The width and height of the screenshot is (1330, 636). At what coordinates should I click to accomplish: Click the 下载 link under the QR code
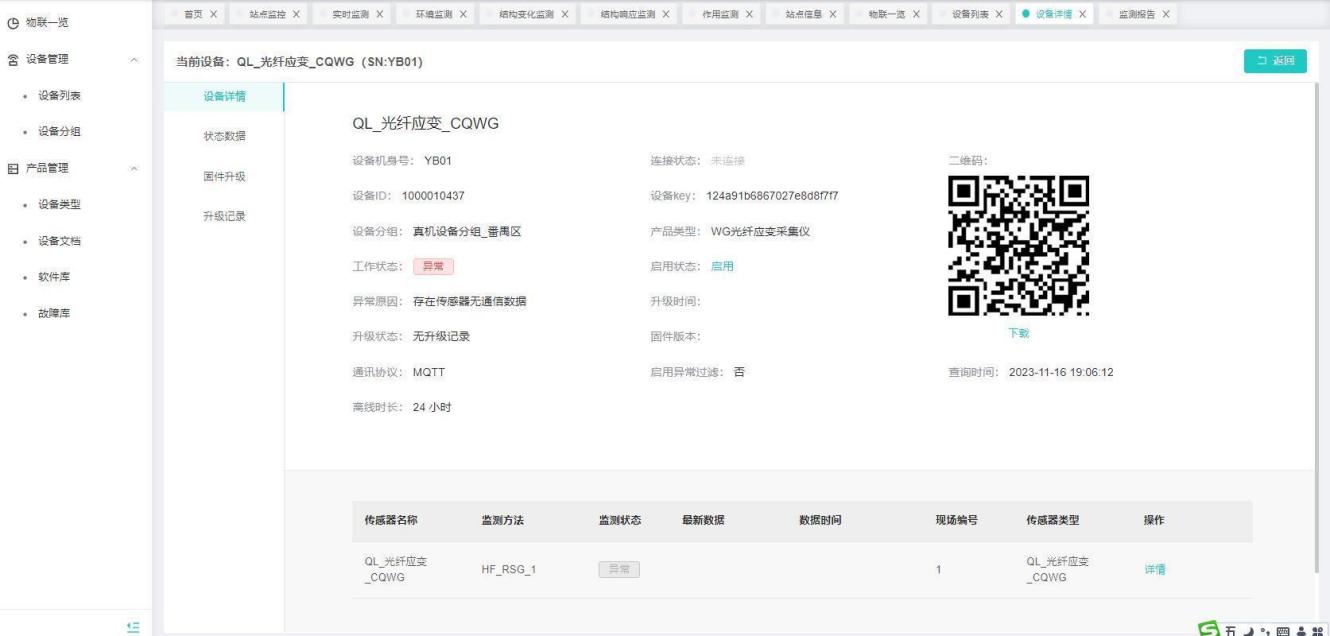click(x=1017, y=332)
